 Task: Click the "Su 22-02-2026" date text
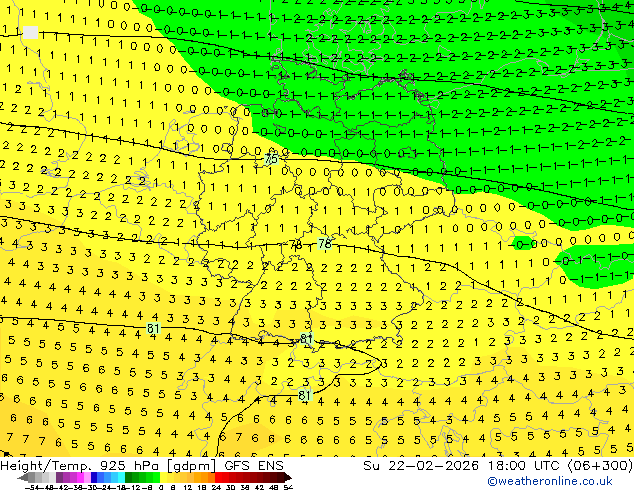tap(421, 465)
